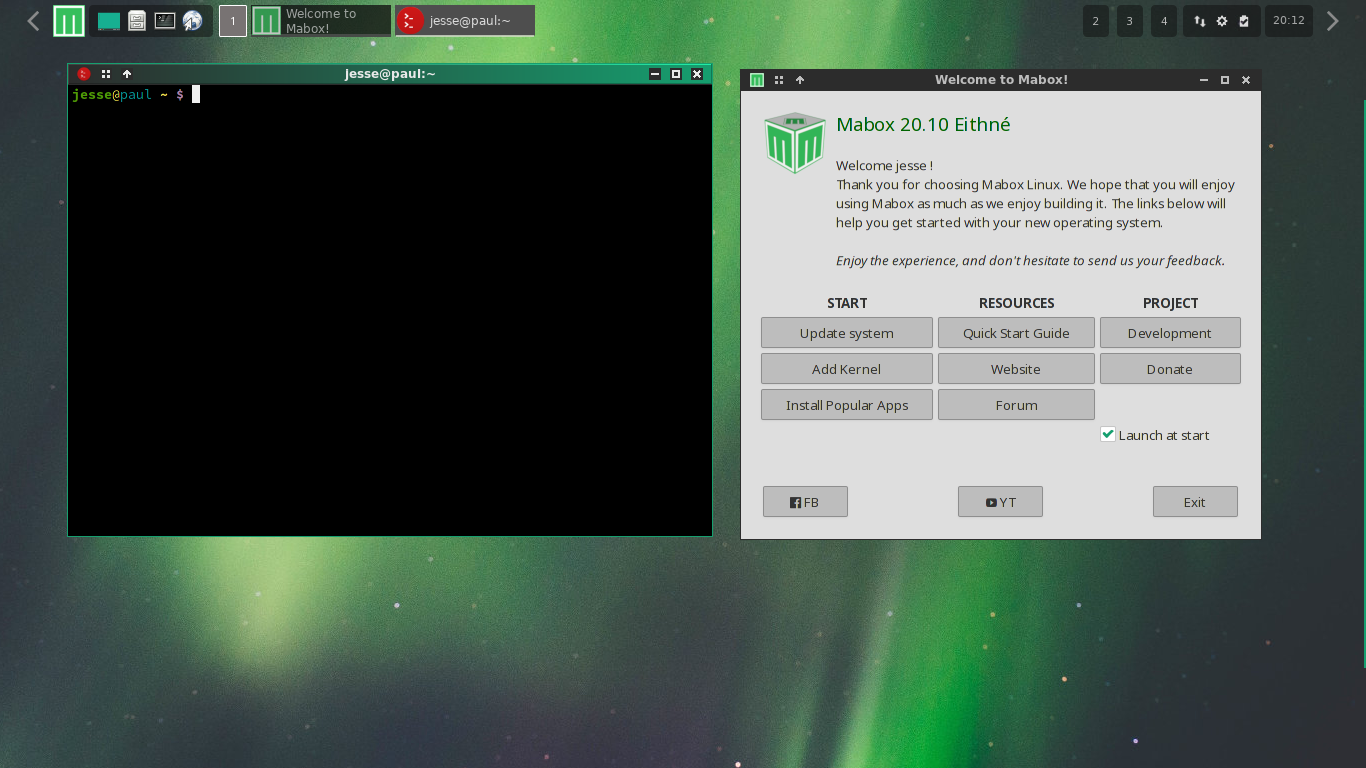Select Welcome to Mabox taskbar entry
Viewport: 1366px width, 768px height.
(x=321, y=21)
